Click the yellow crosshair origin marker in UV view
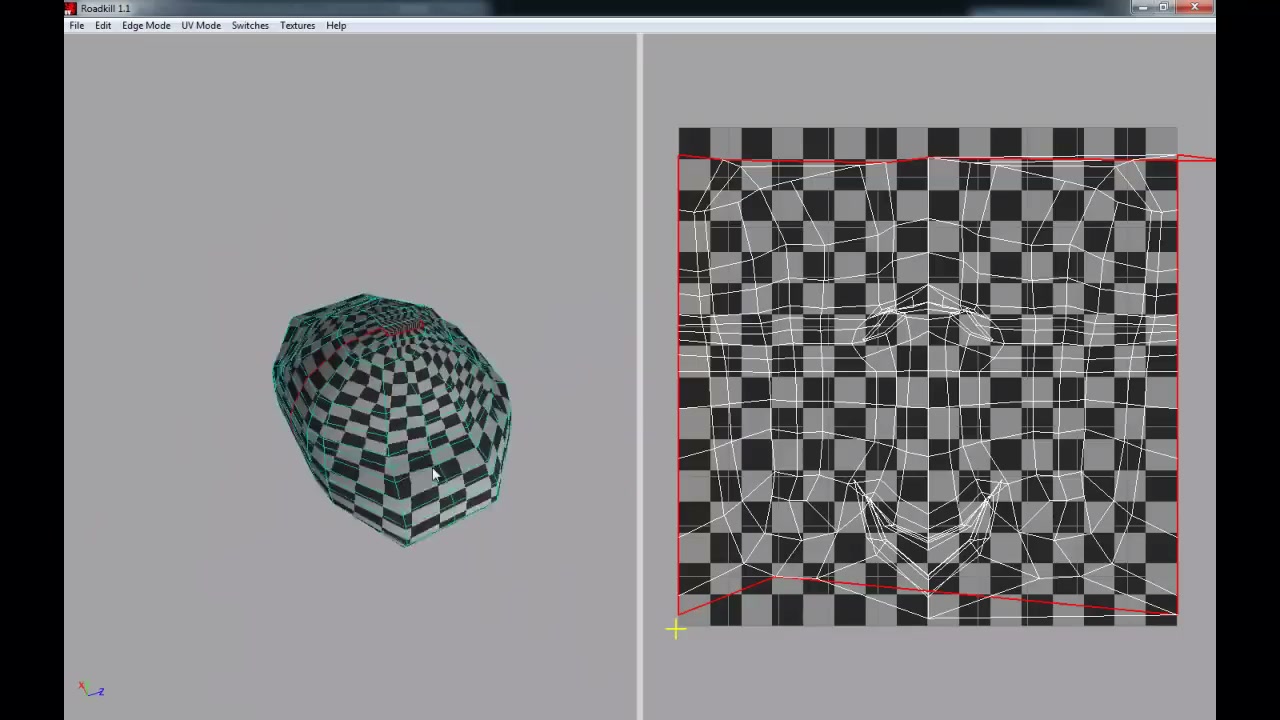1280x720 pixels. [675, 629]
